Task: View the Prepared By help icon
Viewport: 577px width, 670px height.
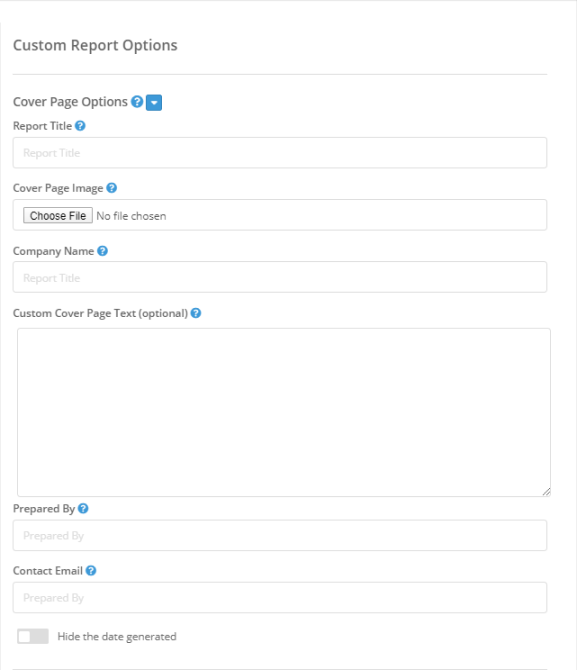Action: pos(83,508)
